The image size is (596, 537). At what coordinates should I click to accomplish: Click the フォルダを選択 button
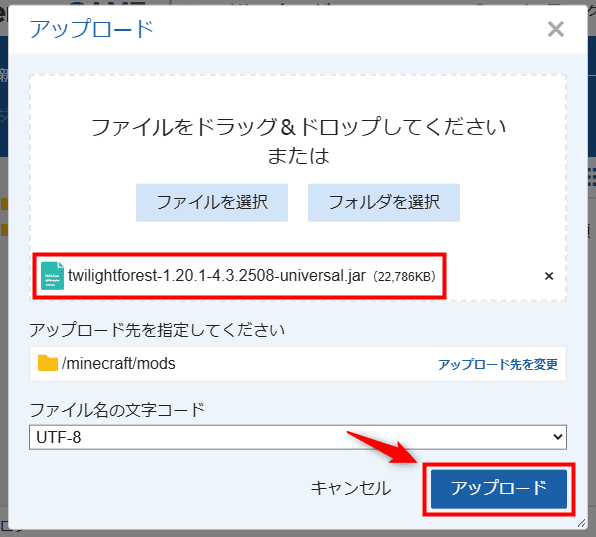point(384,202)
